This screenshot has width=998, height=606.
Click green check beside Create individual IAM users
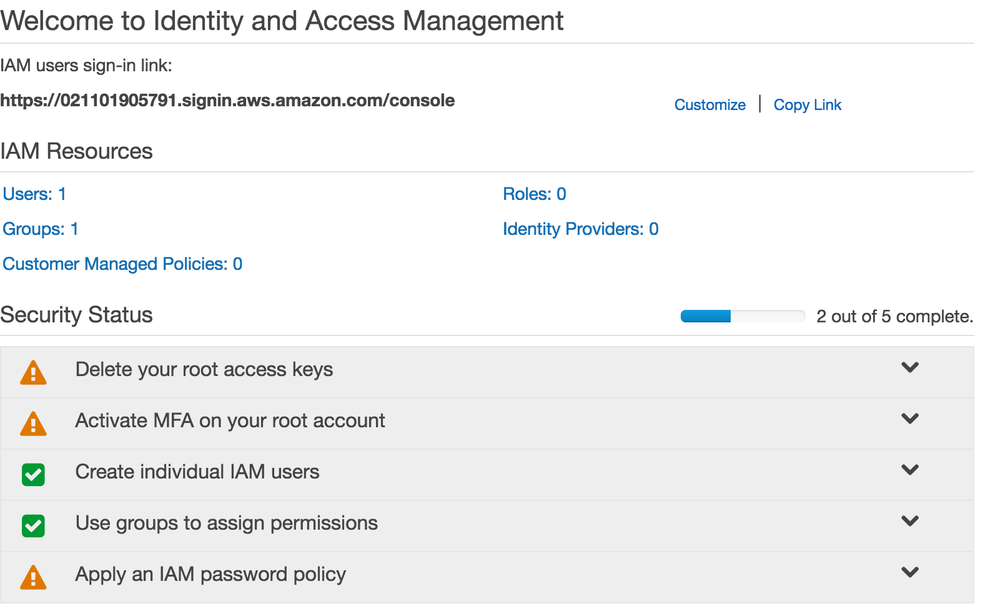pos(33,474)
